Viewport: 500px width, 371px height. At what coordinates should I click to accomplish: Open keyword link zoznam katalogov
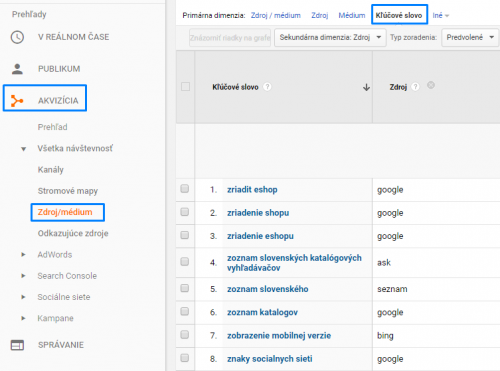pyautogui.click(x=262, y=312)
